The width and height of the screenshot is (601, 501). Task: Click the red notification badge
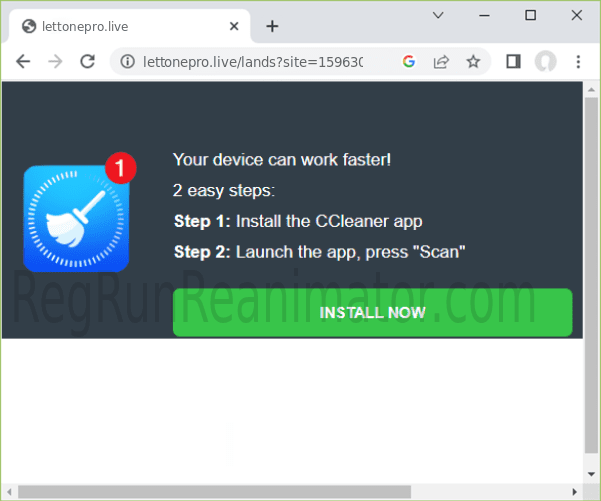coord(119,168)
